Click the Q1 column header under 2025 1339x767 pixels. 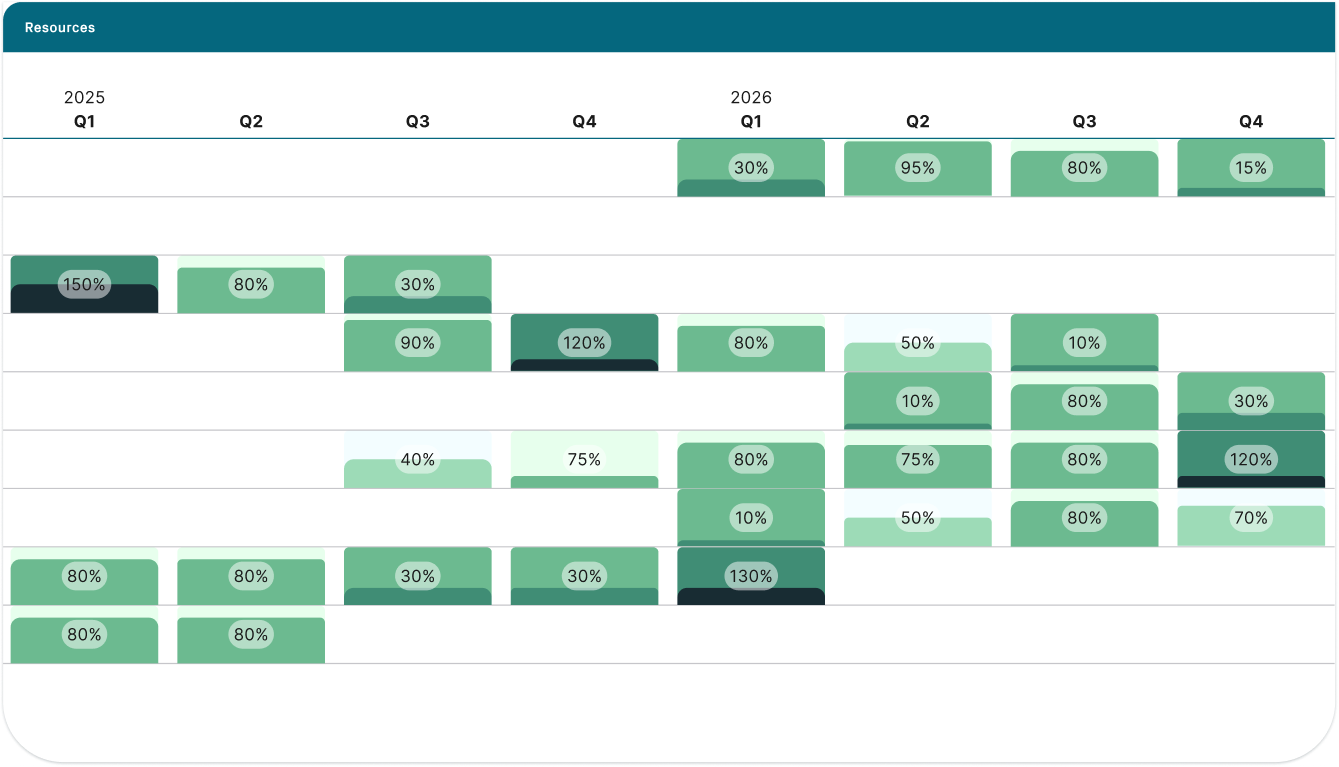(x=84, y=121)
